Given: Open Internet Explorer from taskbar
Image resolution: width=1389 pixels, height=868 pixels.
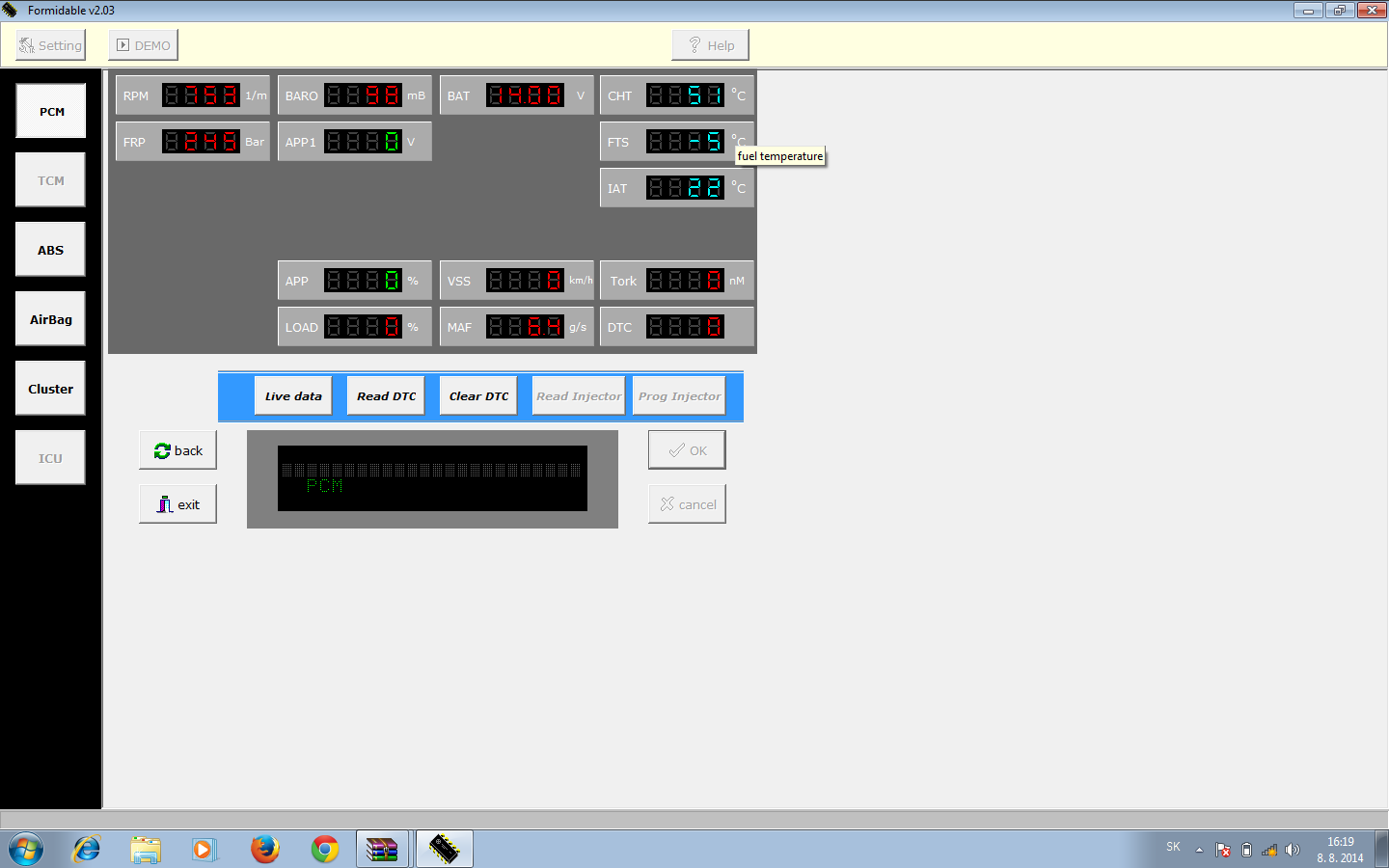Looking at the screenshot, I should point(87,850).
